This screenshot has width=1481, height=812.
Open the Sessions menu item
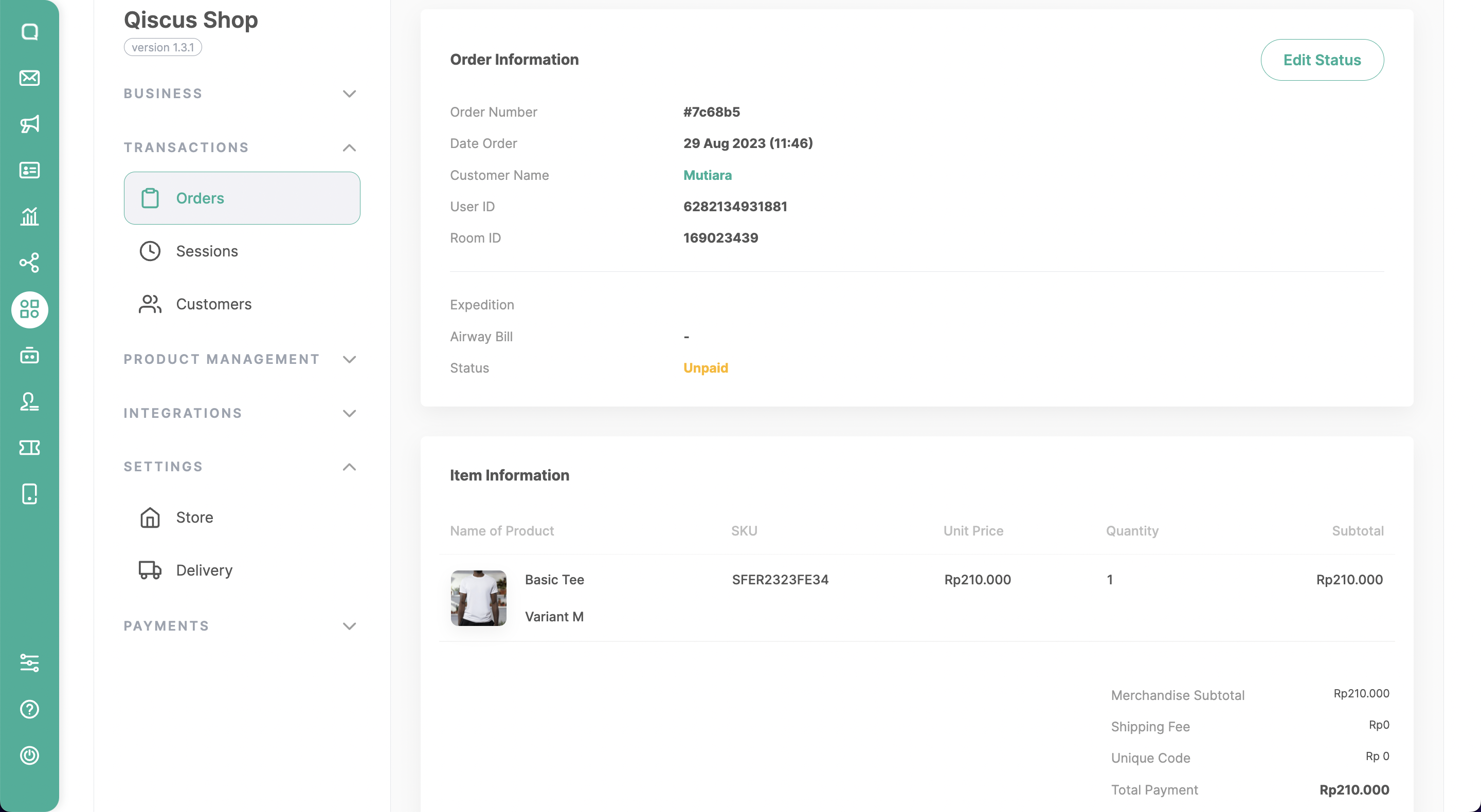point(206,251)
